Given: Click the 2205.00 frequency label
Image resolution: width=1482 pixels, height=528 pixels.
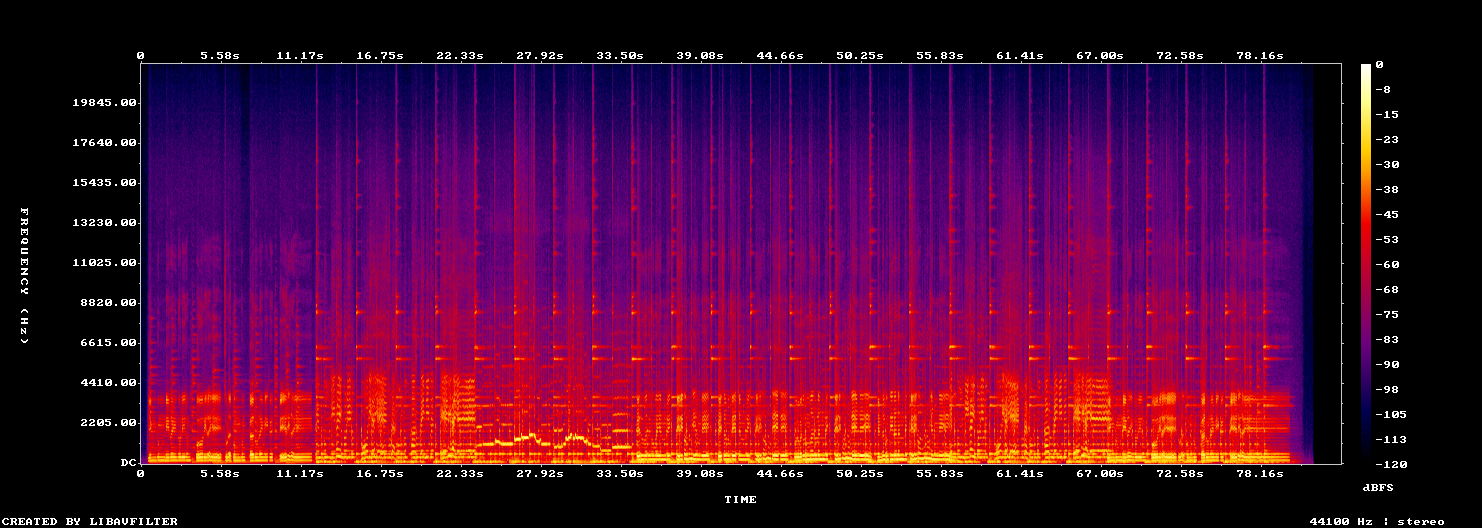Looking at the screenshot, I should coord(108,423).
